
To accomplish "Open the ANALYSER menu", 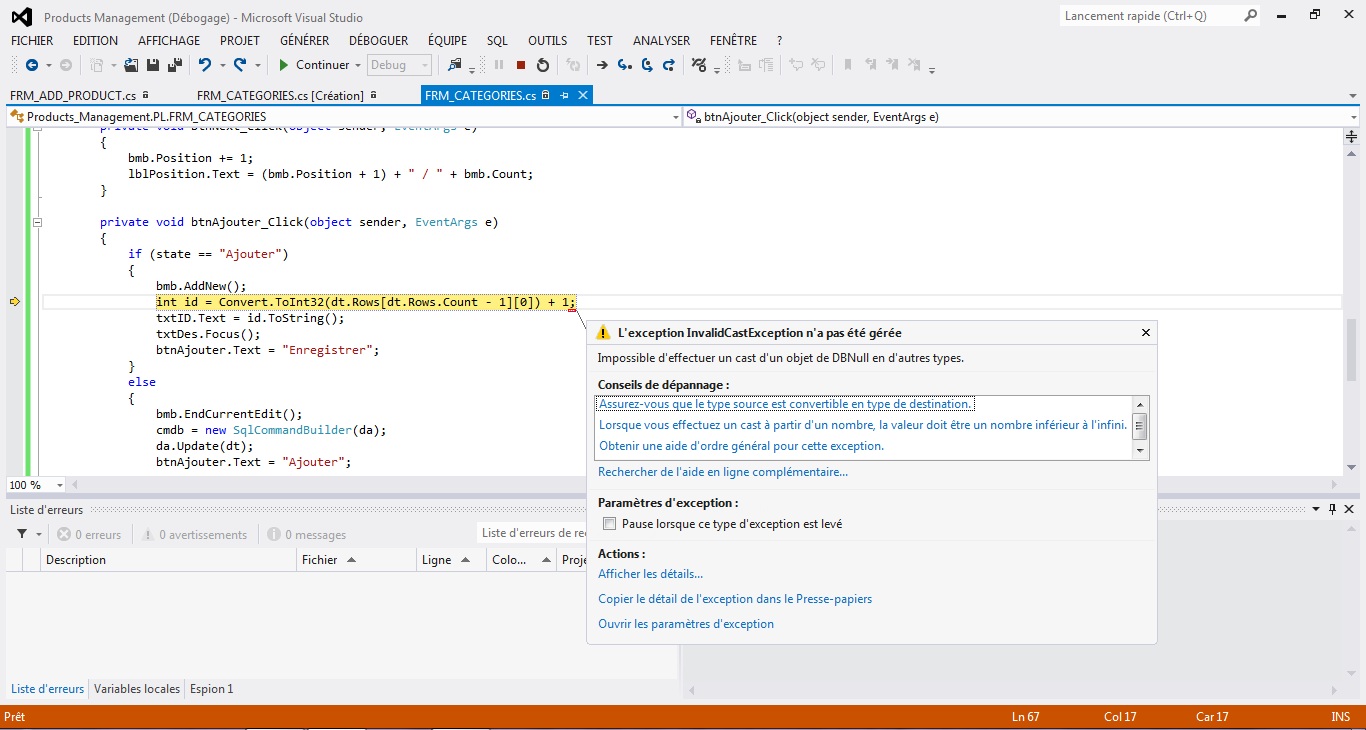I will 661,41.
